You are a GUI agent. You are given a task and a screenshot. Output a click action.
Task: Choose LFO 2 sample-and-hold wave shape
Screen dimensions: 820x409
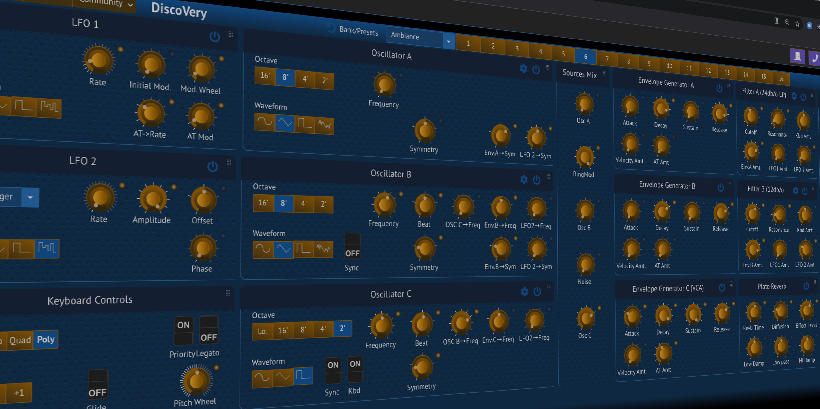pos(47,248)
